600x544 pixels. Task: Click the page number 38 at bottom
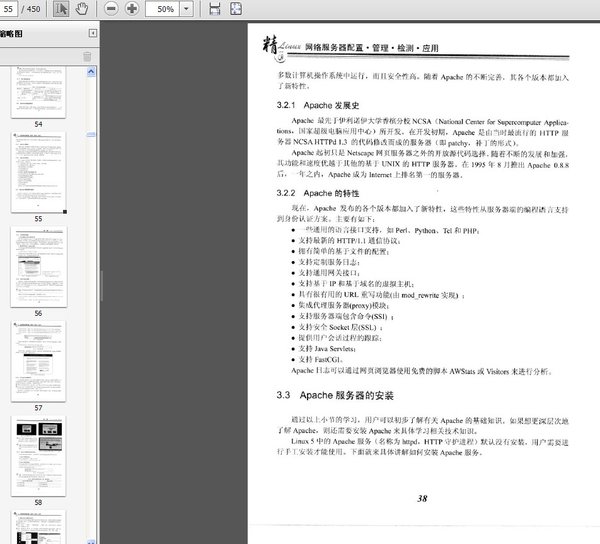(422, 498)
